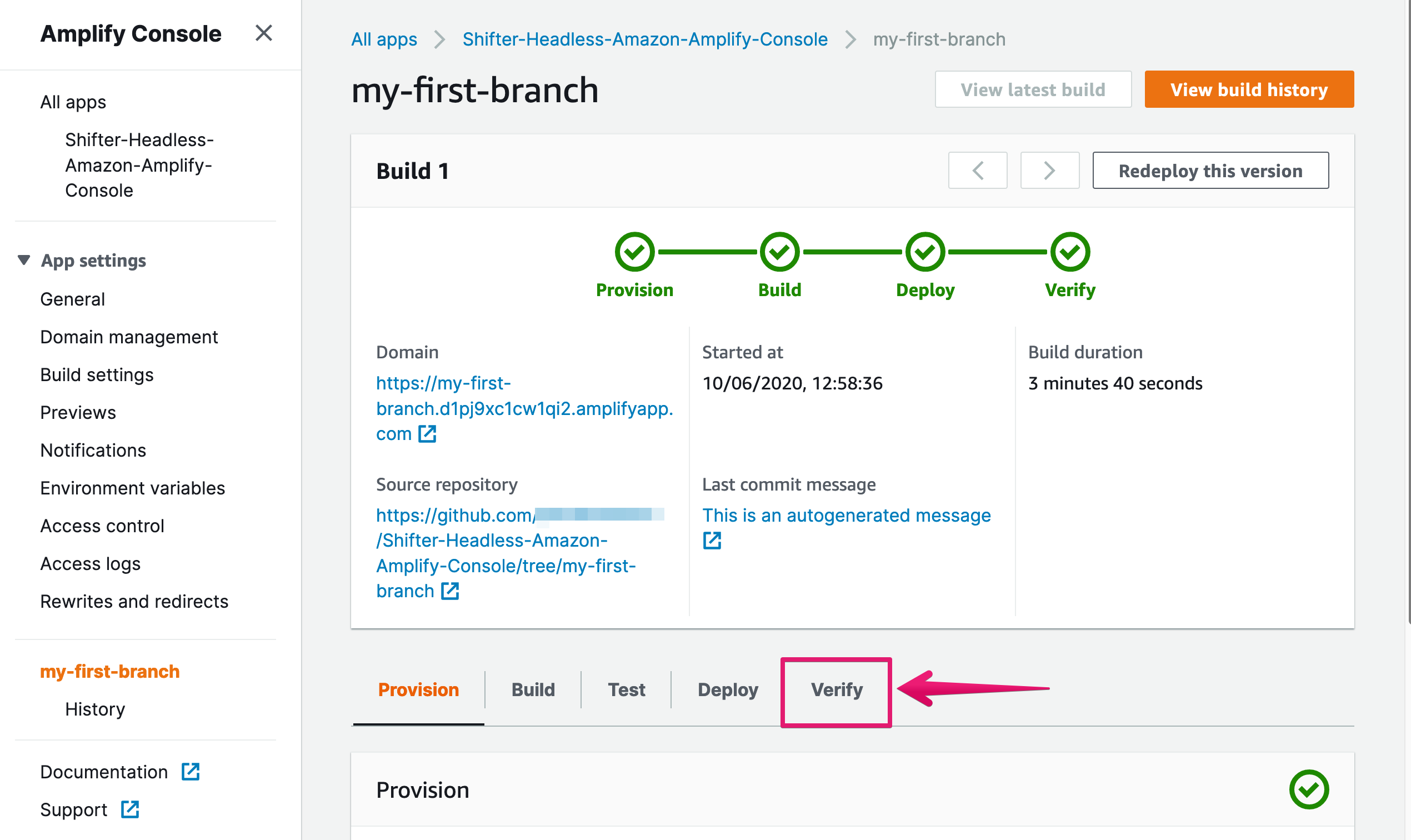Open the Verify tab

[837, 690]
